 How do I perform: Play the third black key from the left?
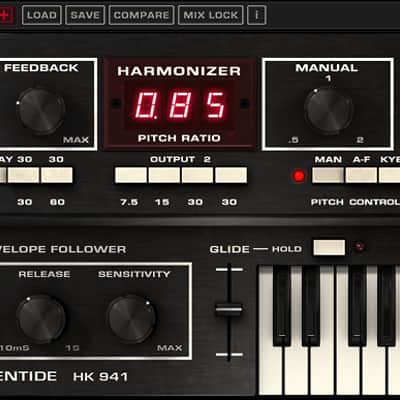tap(357, 305)
